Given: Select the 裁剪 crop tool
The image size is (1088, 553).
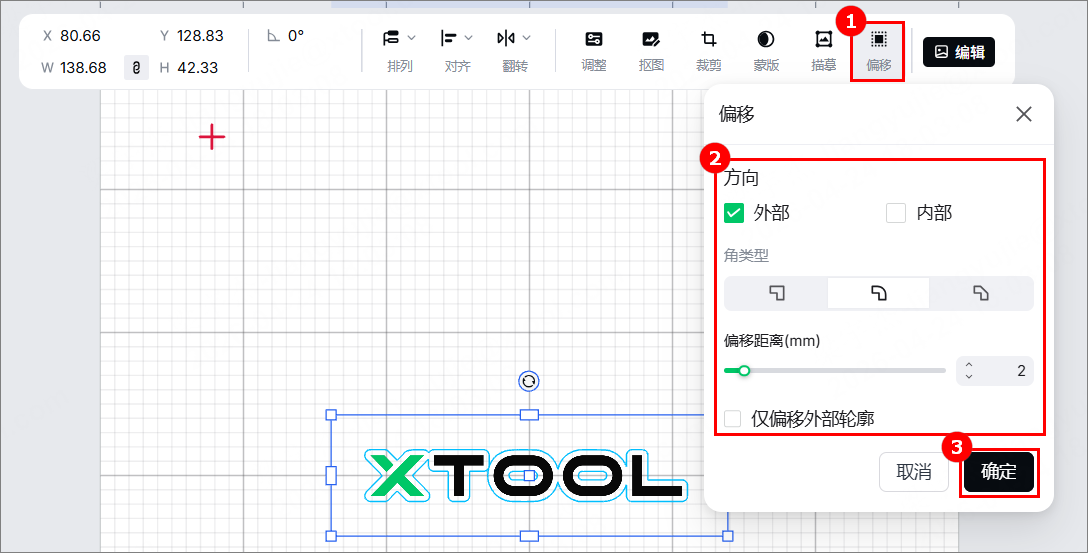Looking at the screenshot, I should click(708, 51).
